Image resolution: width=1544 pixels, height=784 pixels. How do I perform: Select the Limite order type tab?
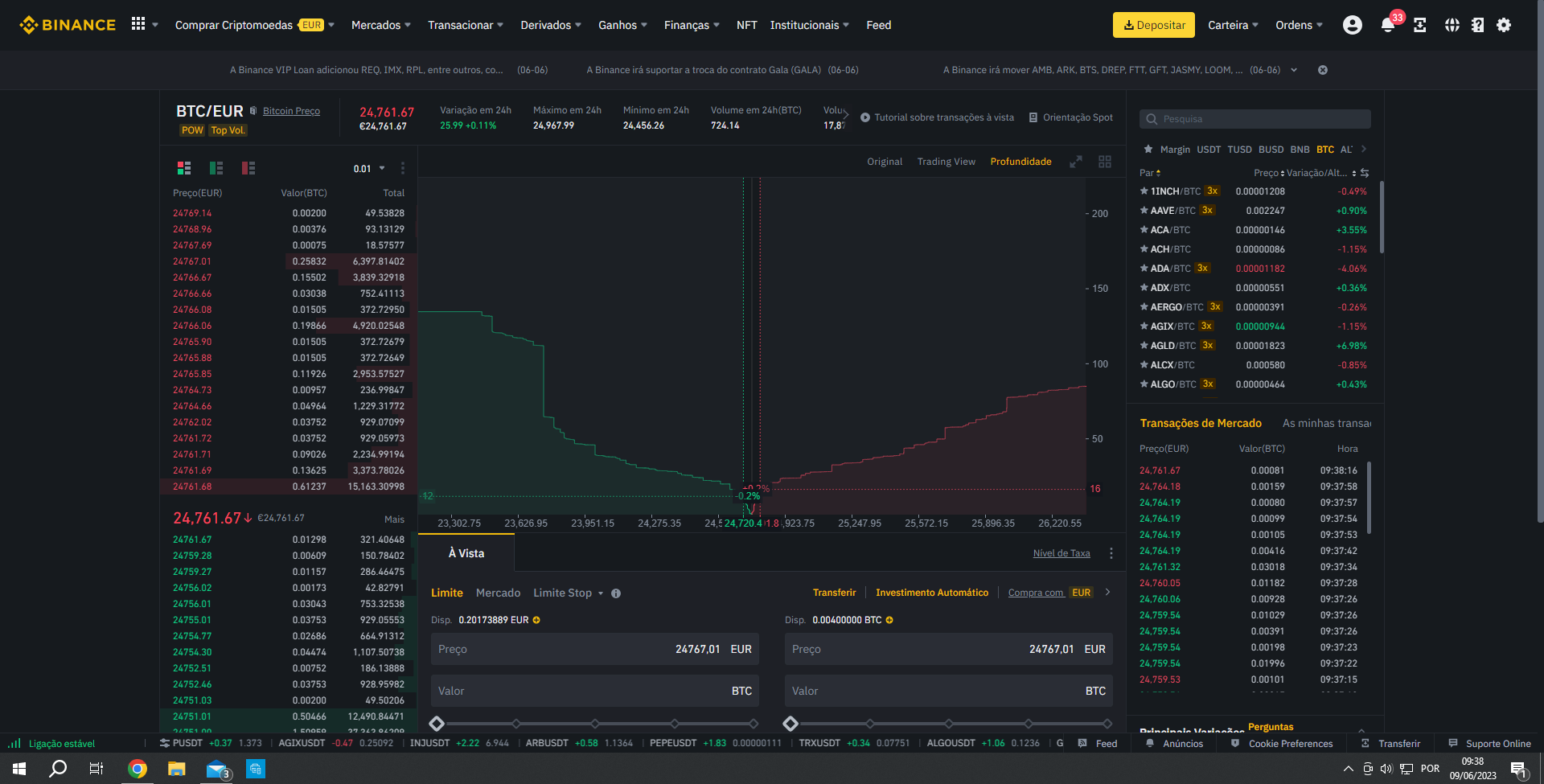[447, 593]
